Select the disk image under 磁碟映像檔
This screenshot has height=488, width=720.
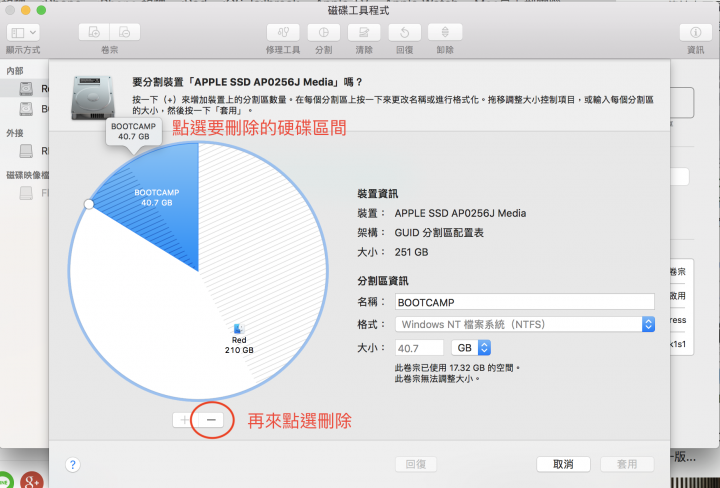(x=25, y=193)
